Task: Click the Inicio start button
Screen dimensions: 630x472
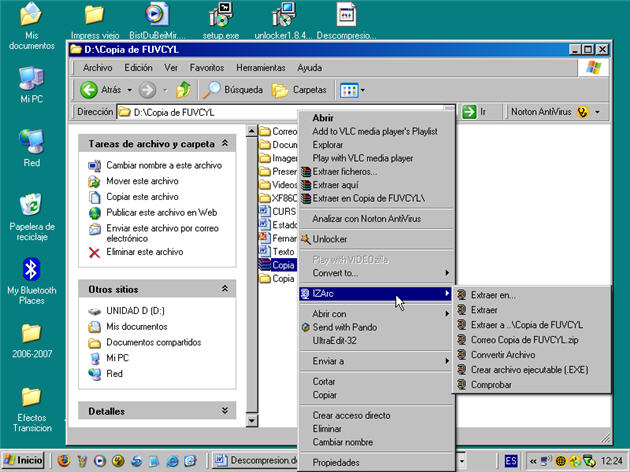Action: 24,460
